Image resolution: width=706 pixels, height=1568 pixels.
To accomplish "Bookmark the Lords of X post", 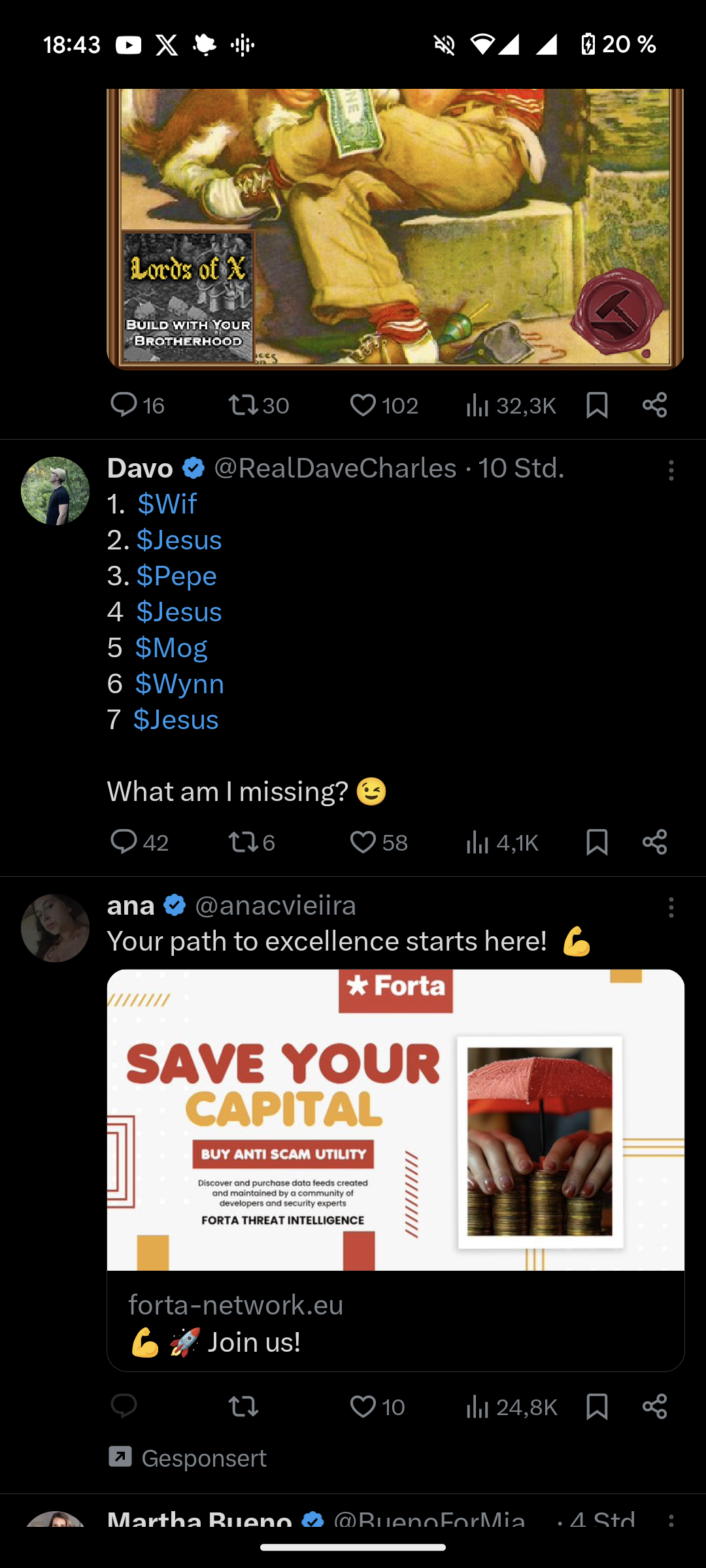I will tap(597, 405).
